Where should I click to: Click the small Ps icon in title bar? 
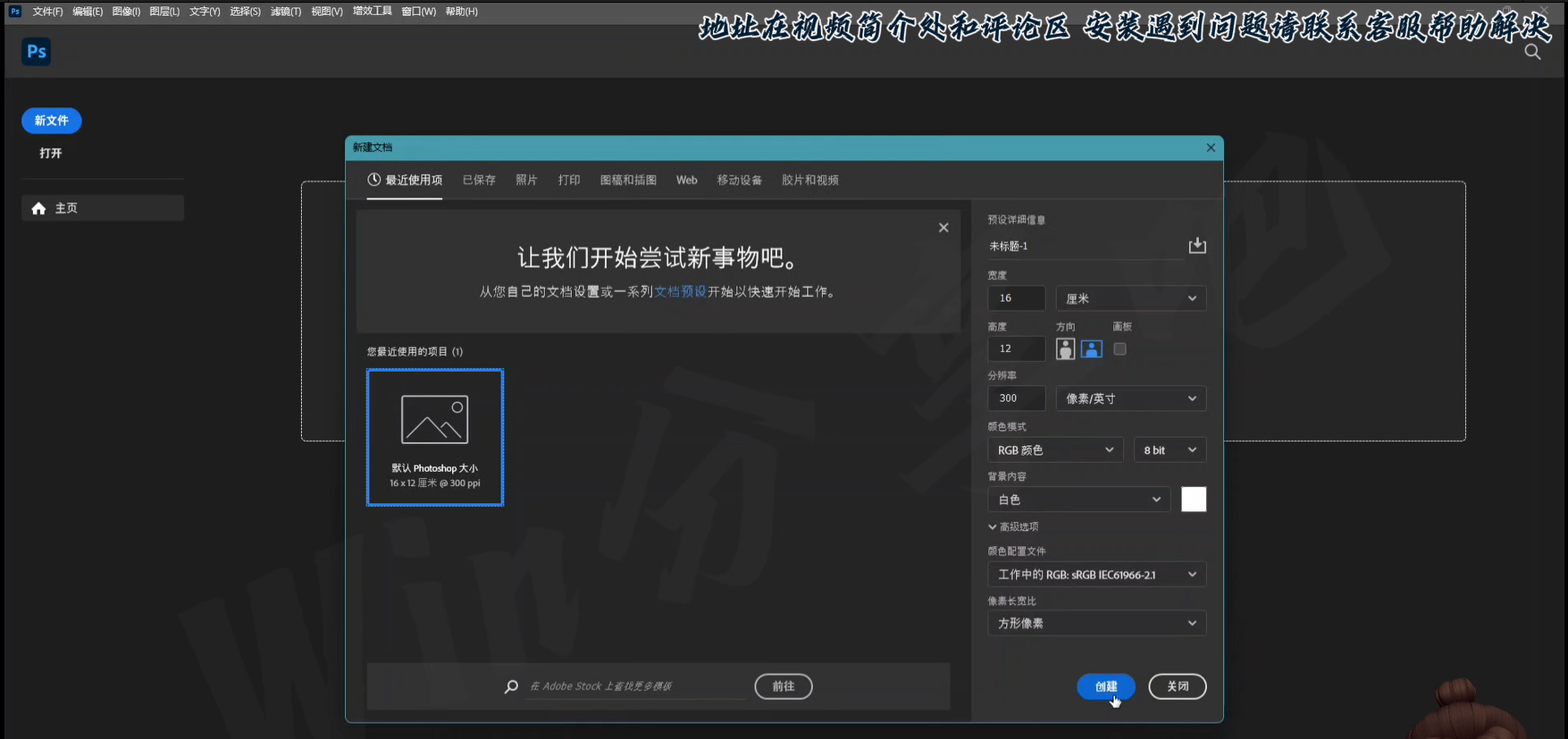click(x=15, y=12)
